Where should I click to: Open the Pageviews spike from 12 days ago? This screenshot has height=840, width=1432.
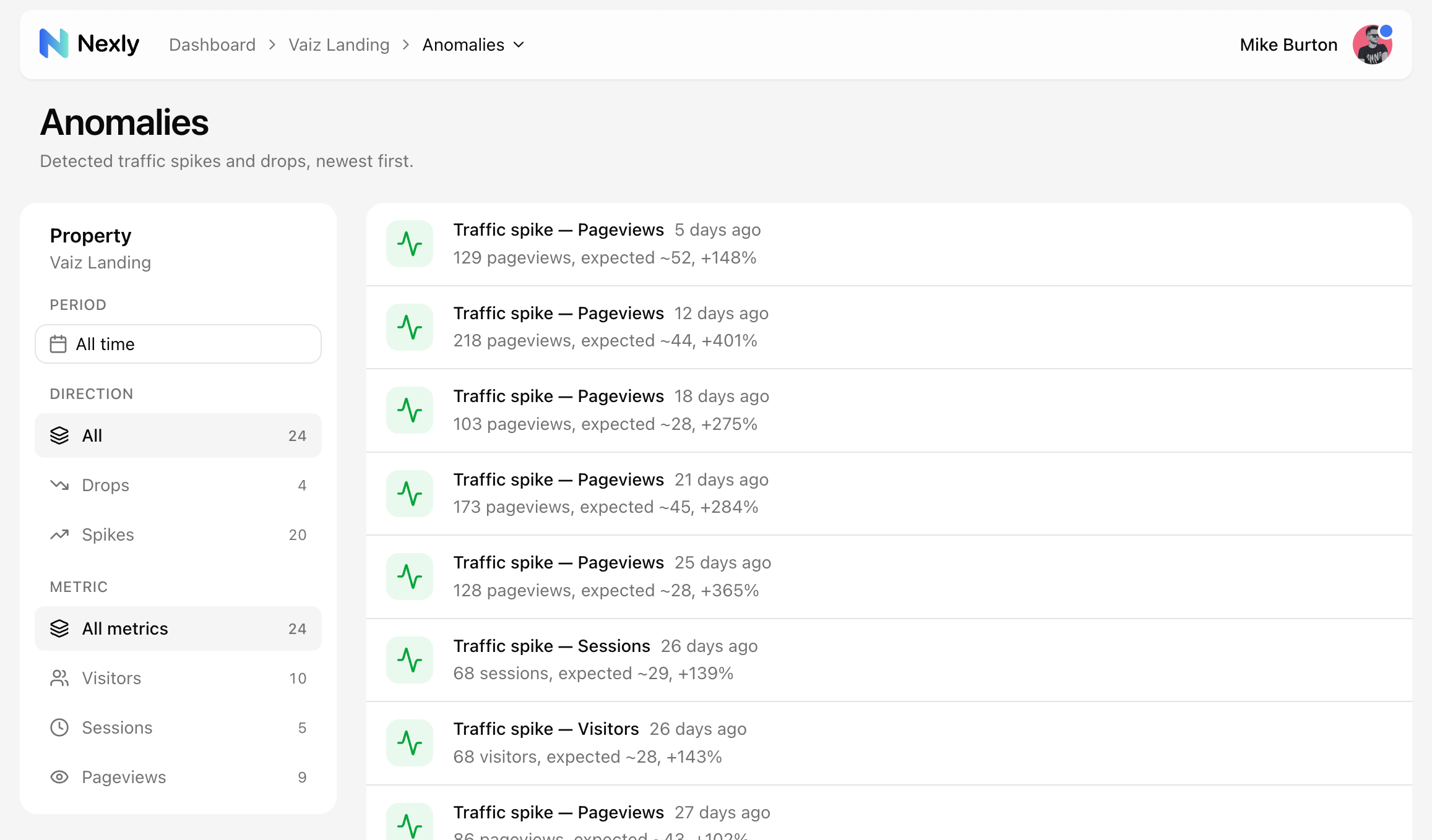tap(889, 327)
